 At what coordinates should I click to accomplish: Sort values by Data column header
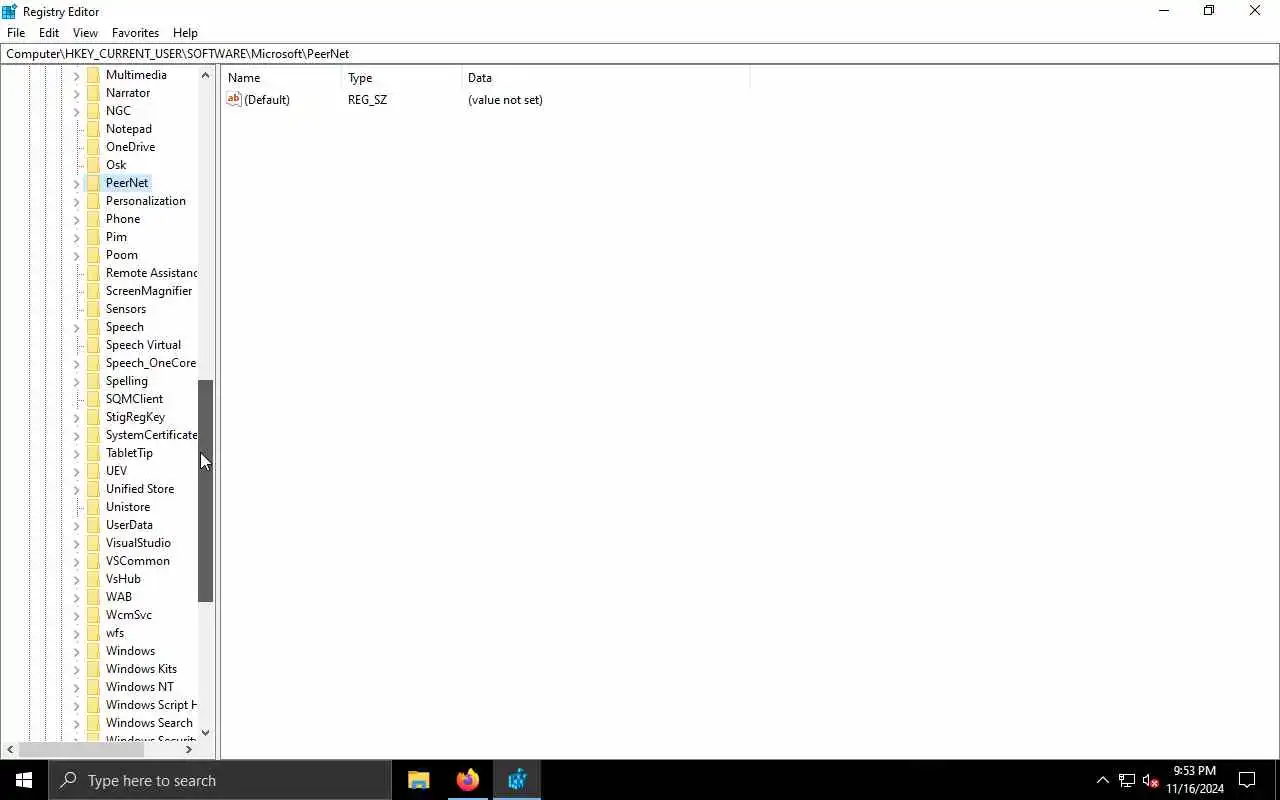click(x=605, y=78)
